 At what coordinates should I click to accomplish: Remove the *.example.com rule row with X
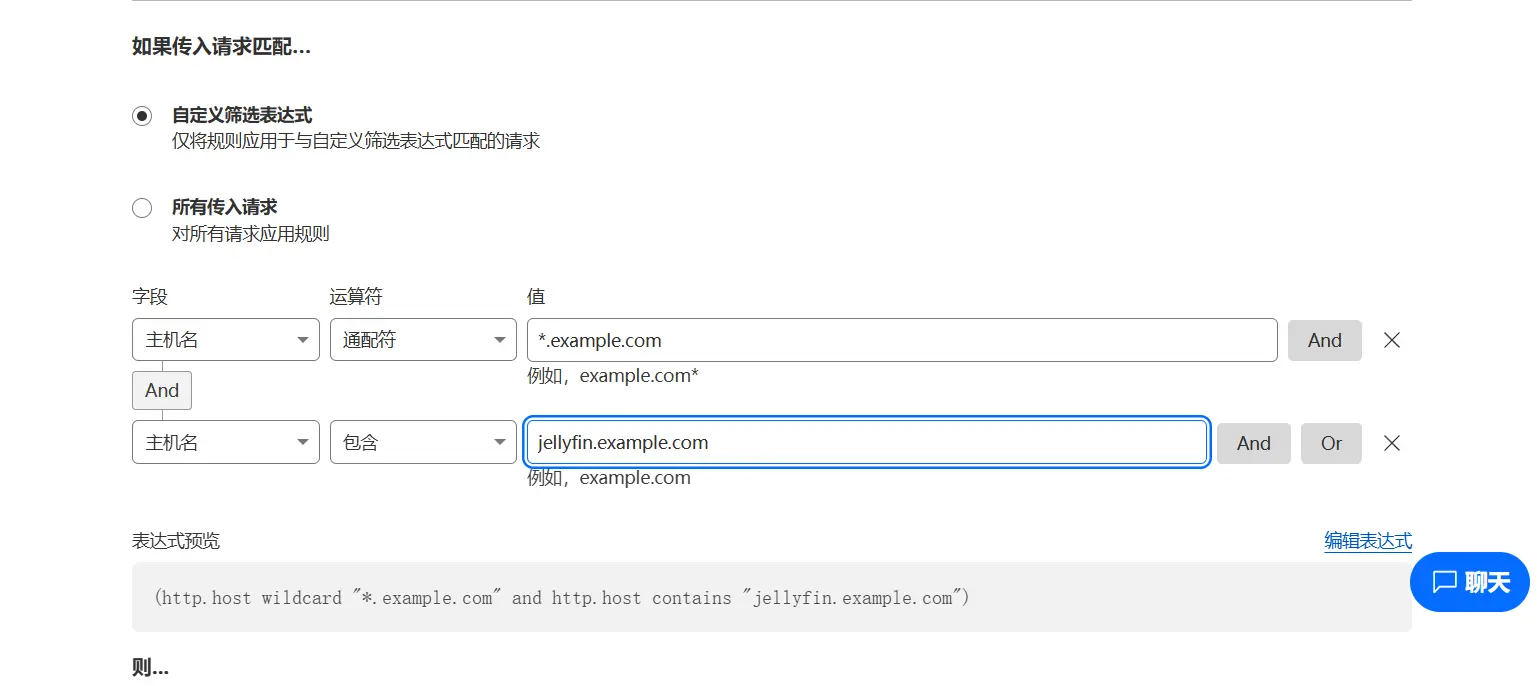pos(1391,340)
